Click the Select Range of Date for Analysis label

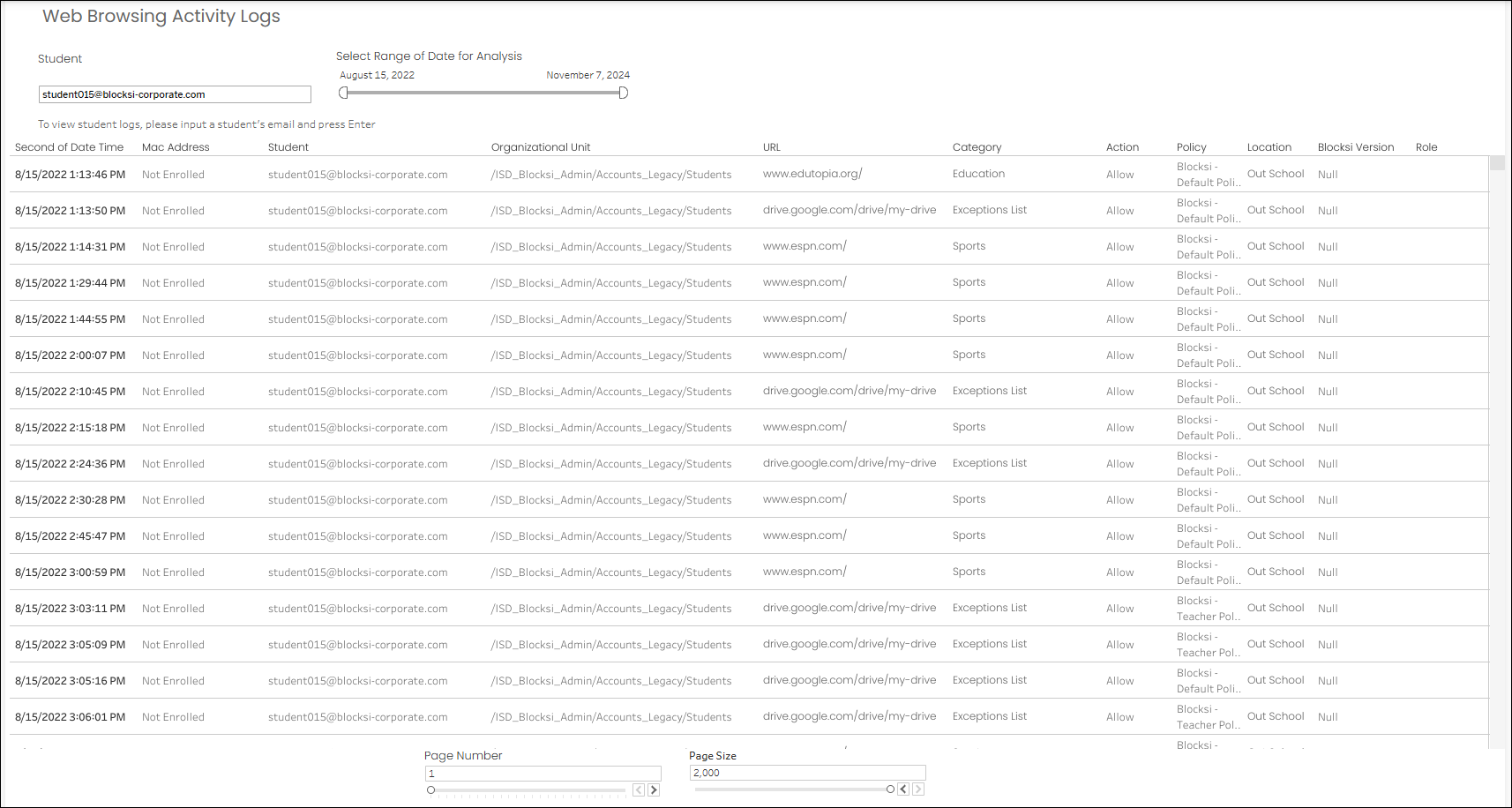[x=429, y=56]
